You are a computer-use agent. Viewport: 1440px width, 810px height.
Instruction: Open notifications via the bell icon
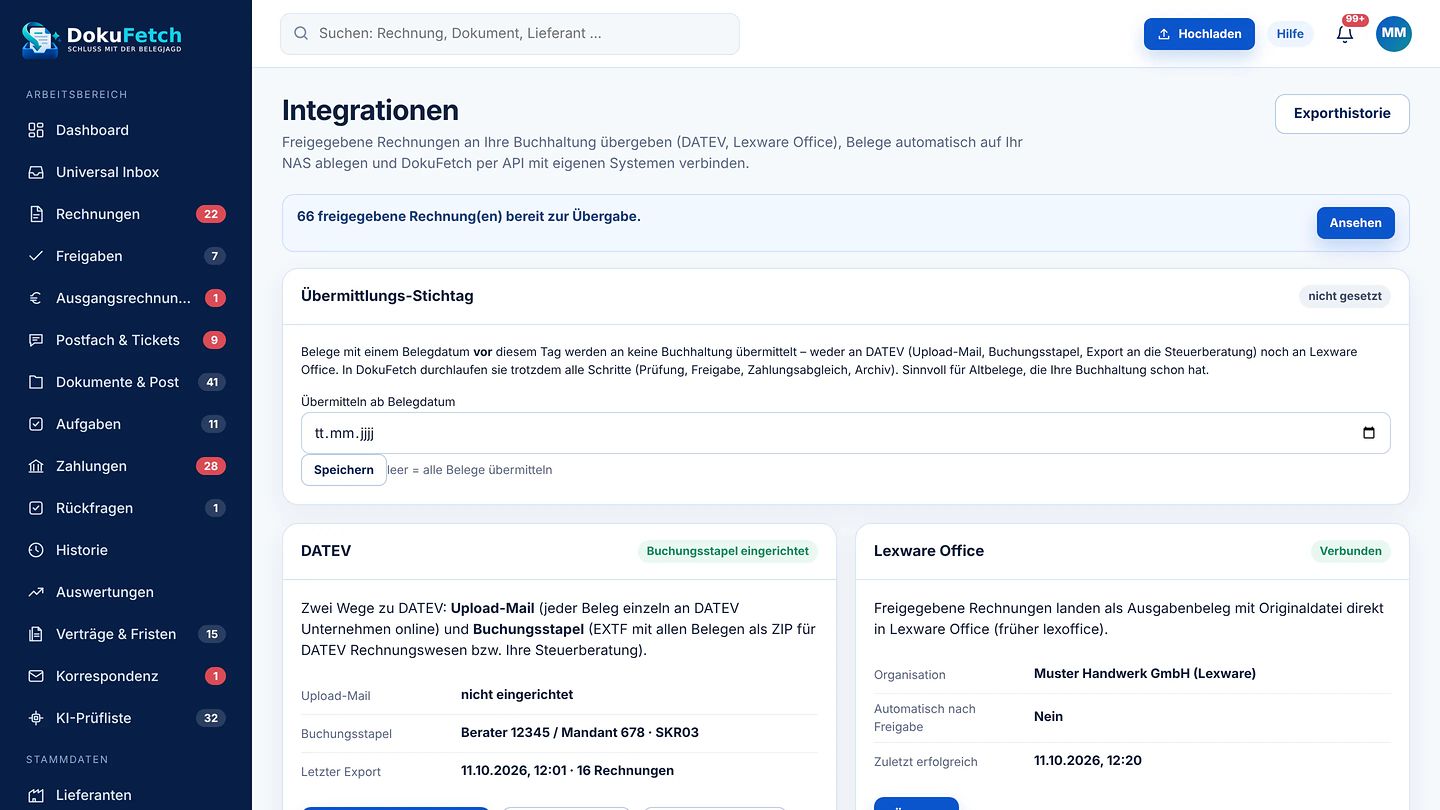pos(1345,34)
